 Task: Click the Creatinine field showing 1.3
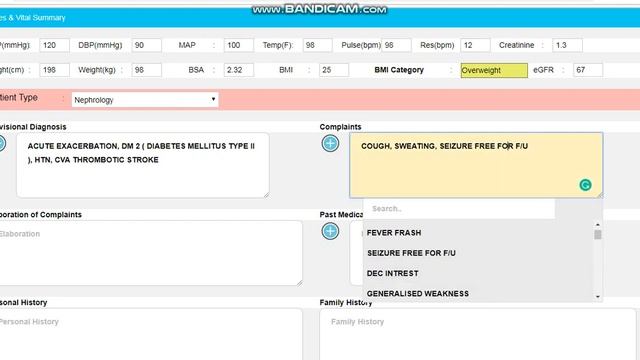click(567, 45)
